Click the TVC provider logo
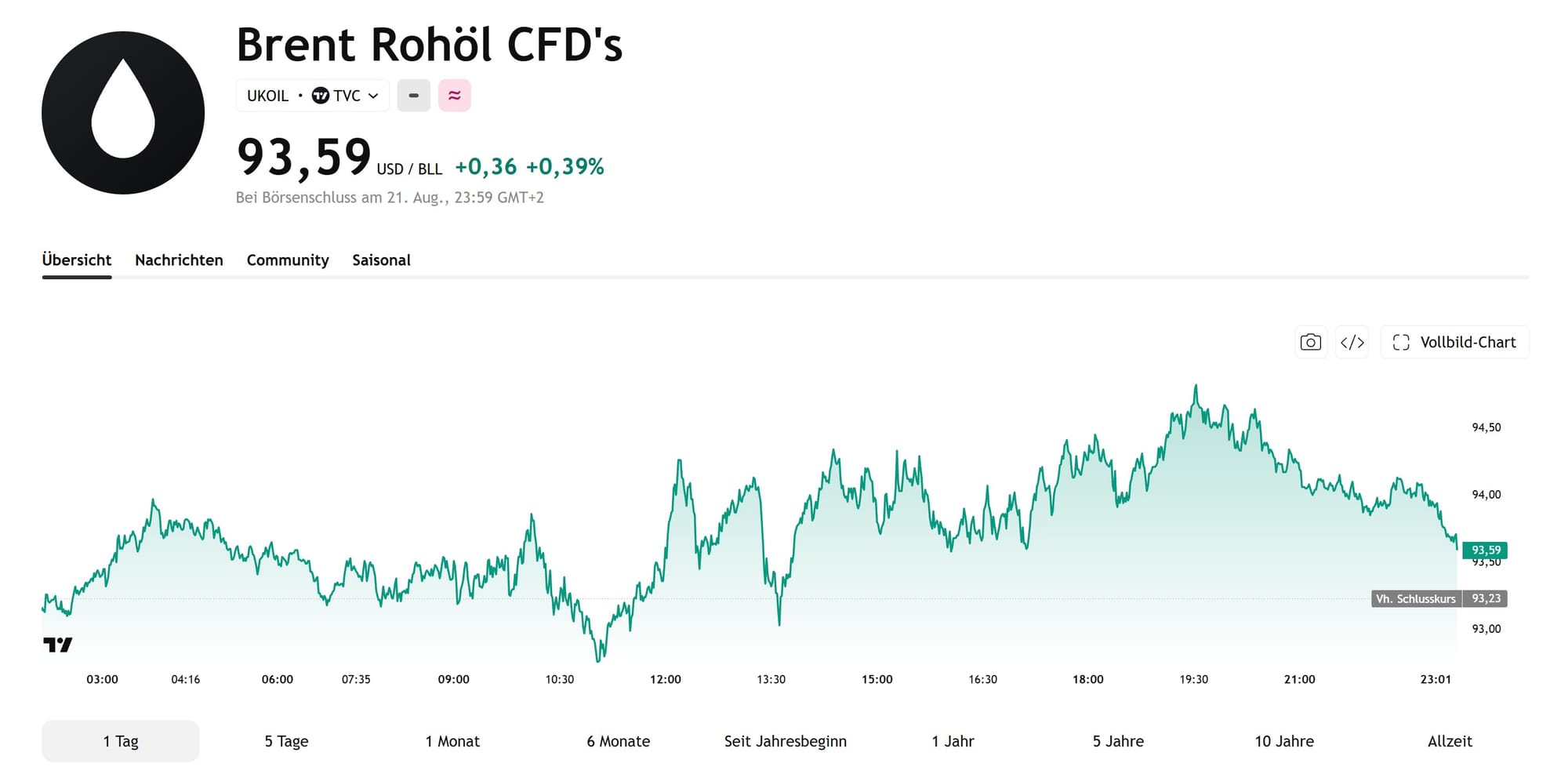The image size is (1568, 774). pyautogui.click(x=321, y=96)
